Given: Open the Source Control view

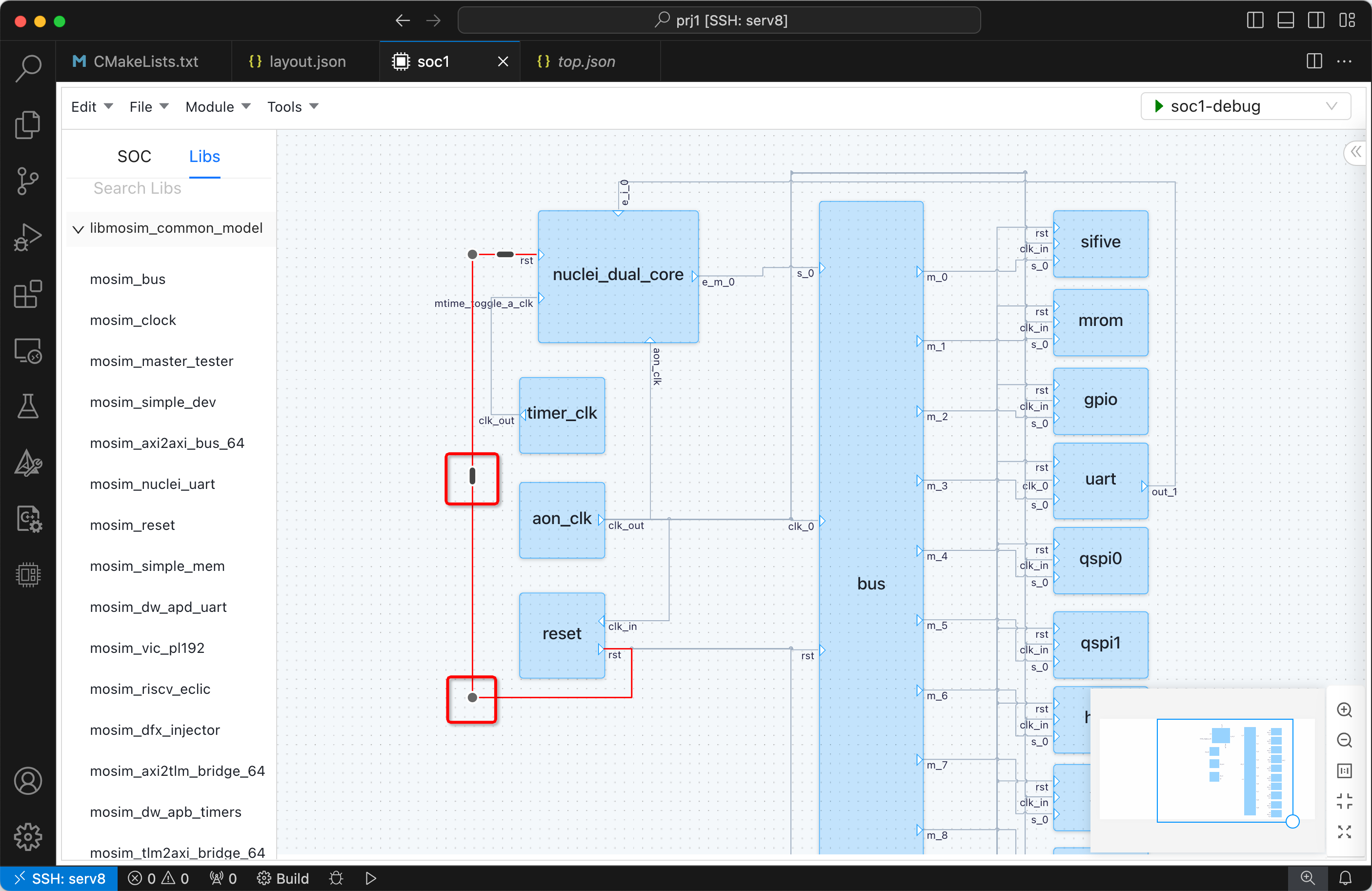Looking at the screenshot, I should [28, 181].
